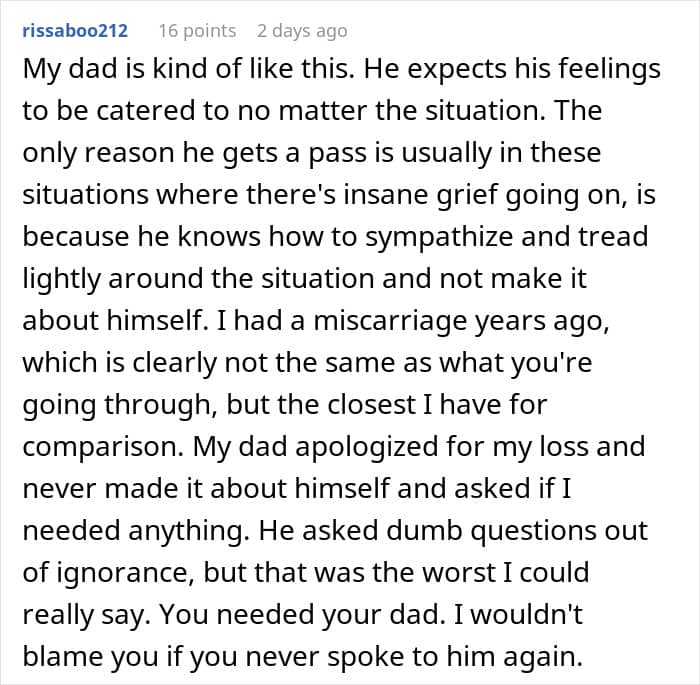The height and width of the screenshot is (685, 700).
Task: Click the 16 points score
Action: (x=197, y=31)
